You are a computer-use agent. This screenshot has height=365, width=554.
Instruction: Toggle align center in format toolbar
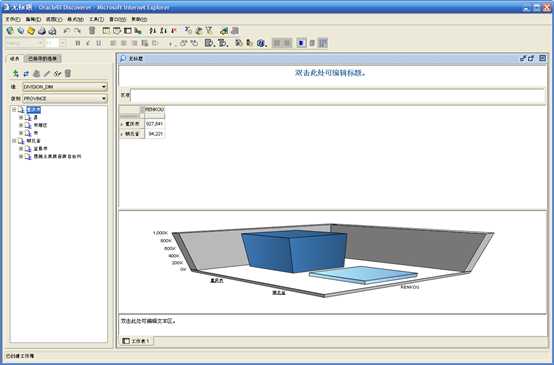(124, 43)
